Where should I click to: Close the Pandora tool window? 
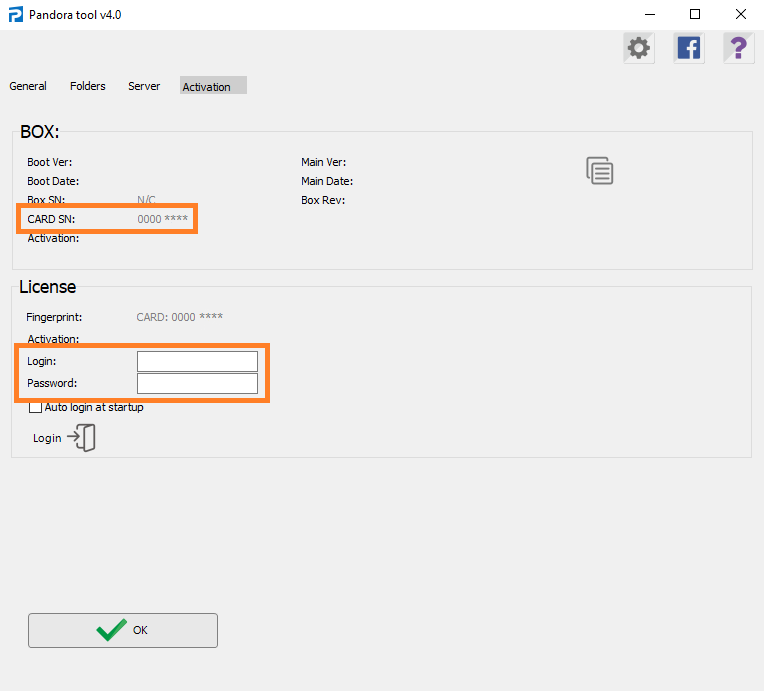tap(741, 15)
